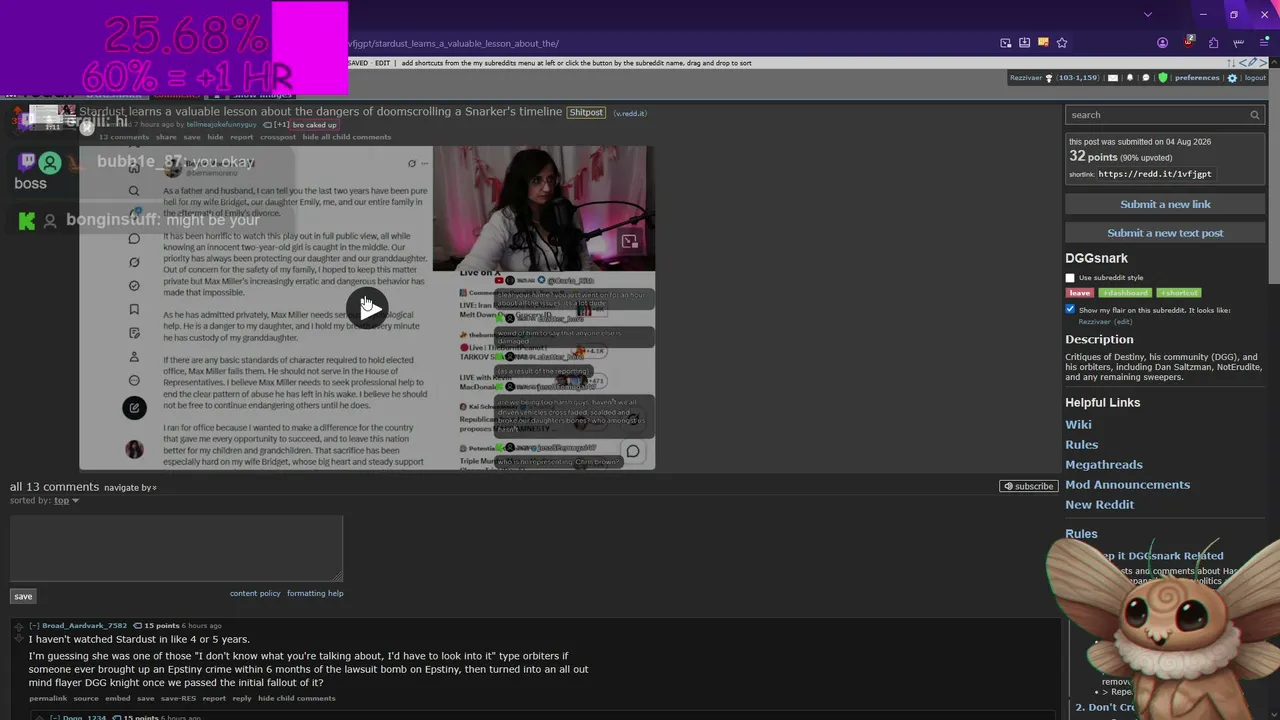Click Submit a new link
The image size is (1280, 720).
tap(1165, 204)
